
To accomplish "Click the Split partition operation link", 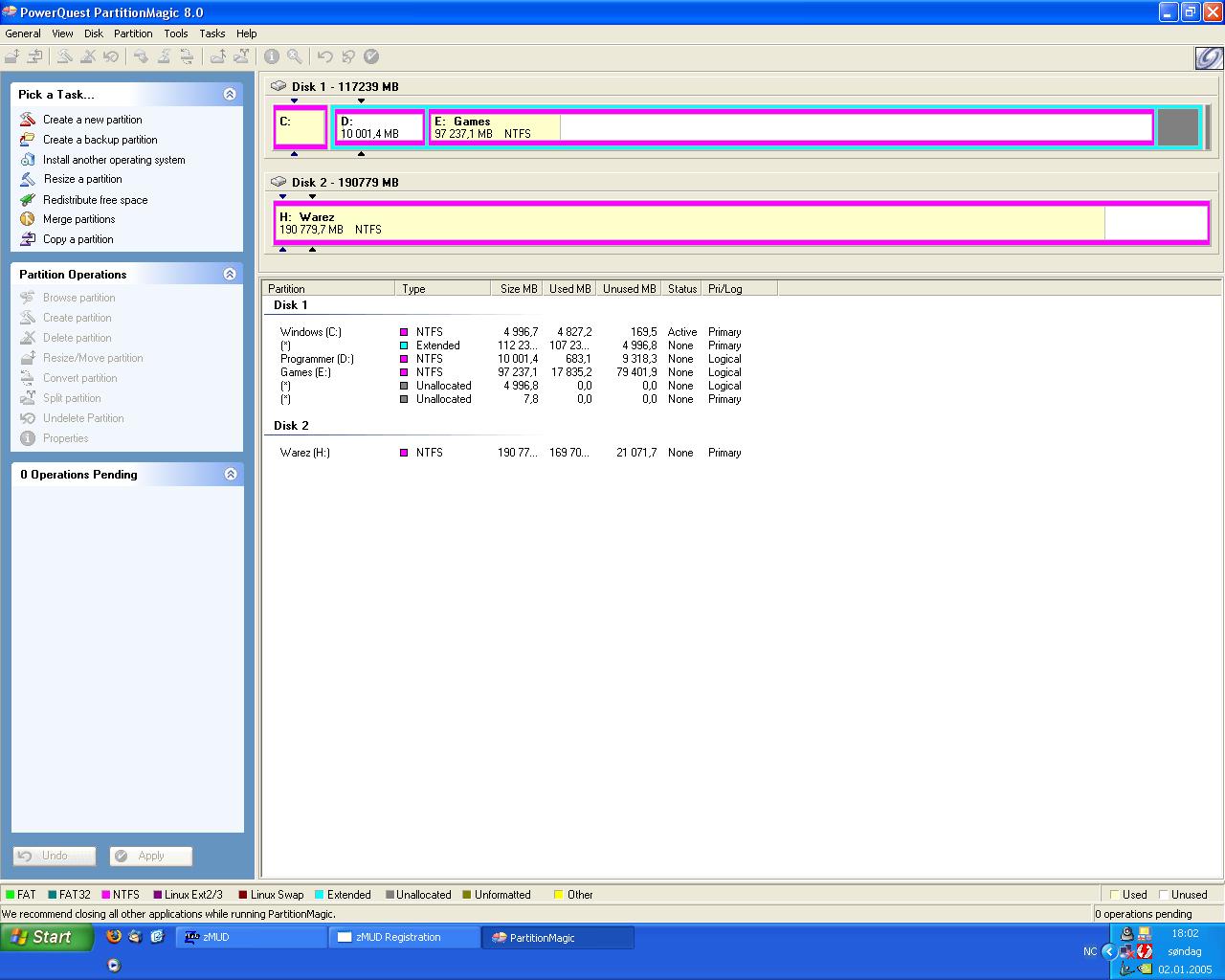I will 72,398.
